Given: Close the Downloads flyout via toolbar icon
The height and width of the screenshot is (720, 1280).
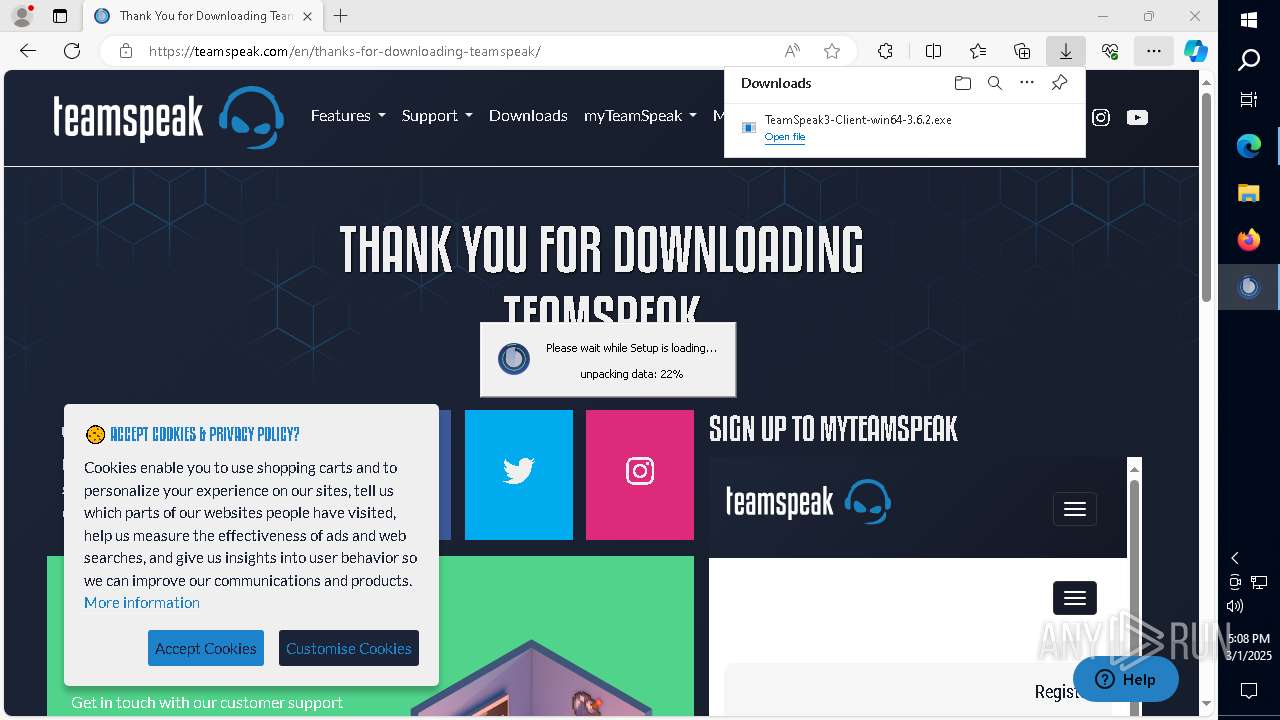Looking at the screenshot, I should (x=1066, y=51).
